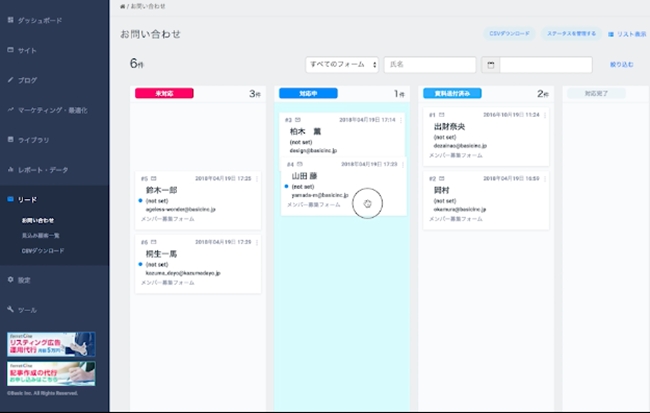Click the envelope icon on 鈴木一郎's card

tap(153, 178)
